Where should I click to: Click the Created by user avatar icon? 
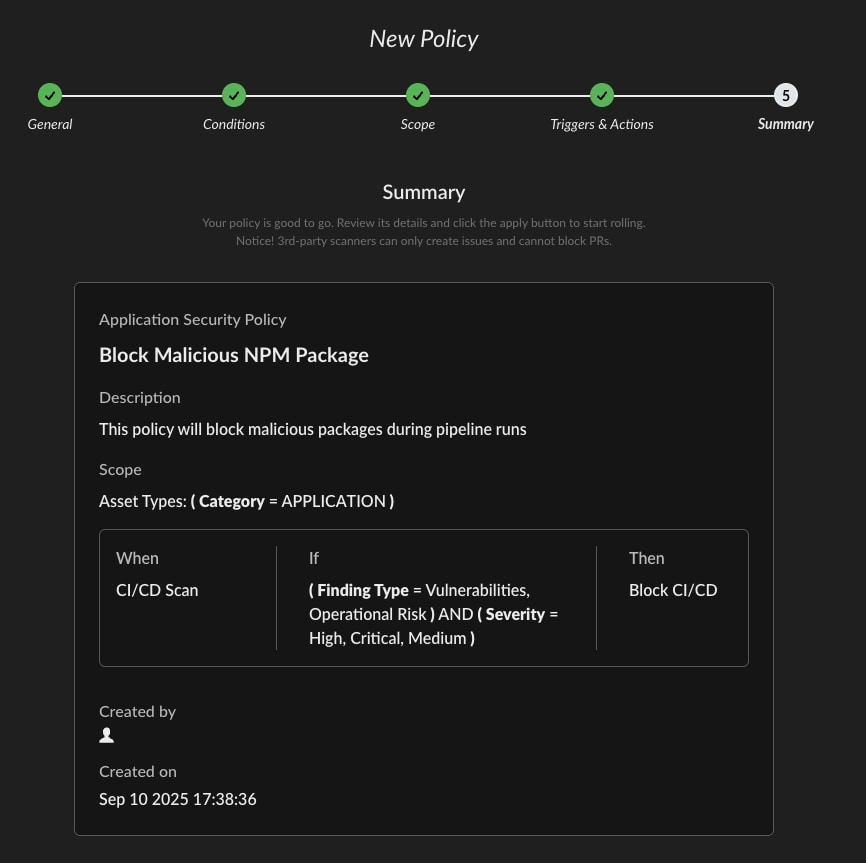(107, 736)
